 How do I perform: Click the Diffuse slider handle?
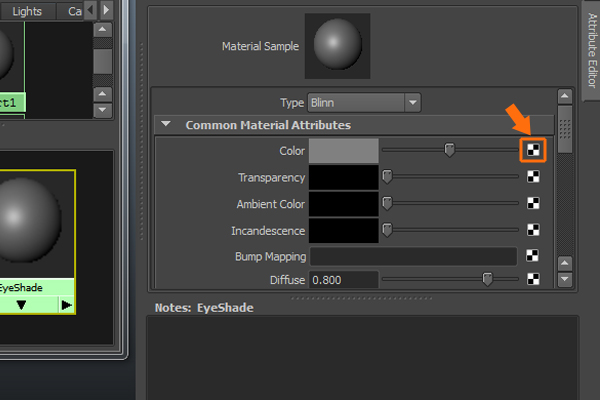tap(487, 279)
